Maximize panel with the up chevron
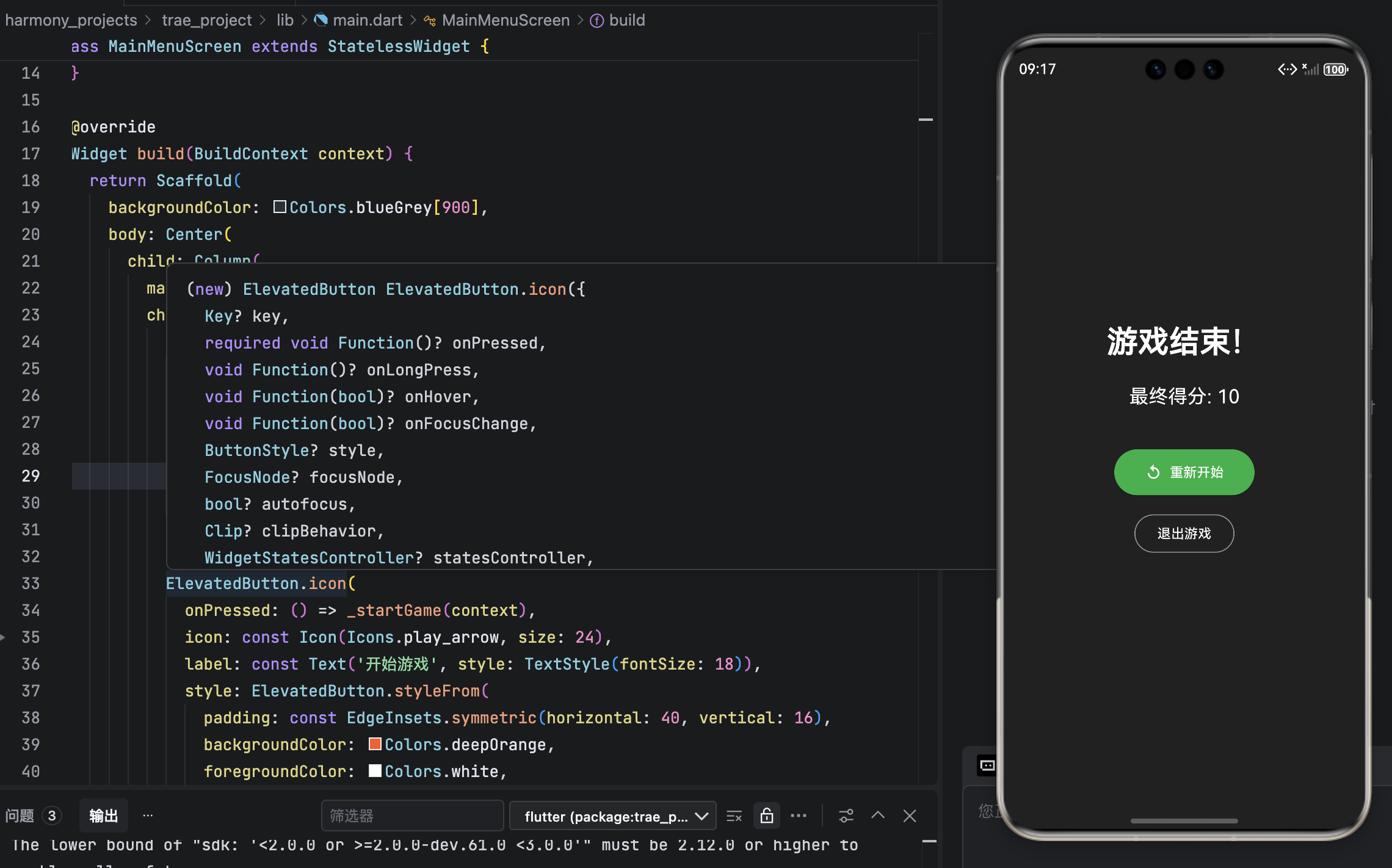Screen dimensions: 1392x868 (x=878, y=816)
